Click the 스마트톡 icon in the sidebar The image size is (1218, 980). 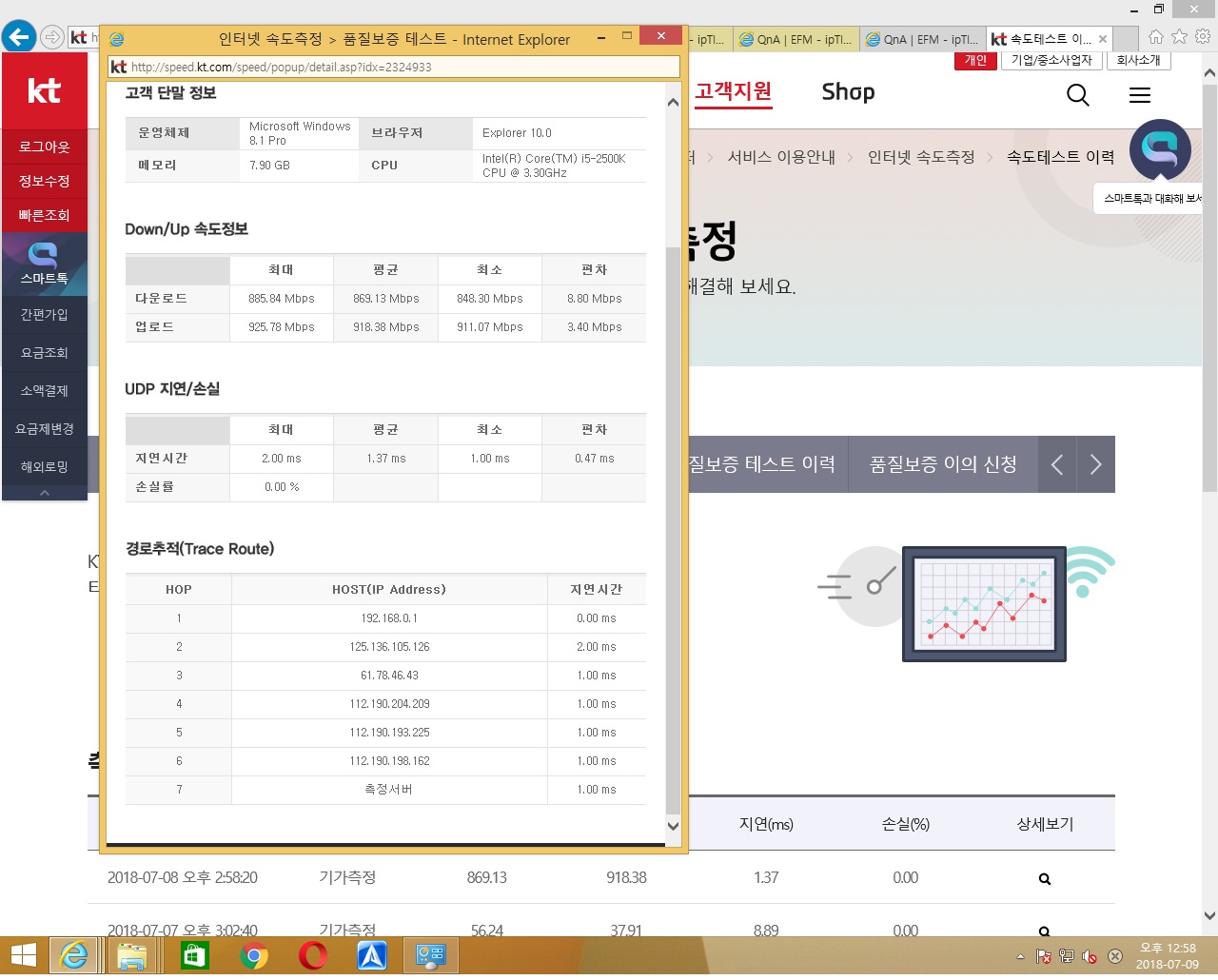coord(44,265)
